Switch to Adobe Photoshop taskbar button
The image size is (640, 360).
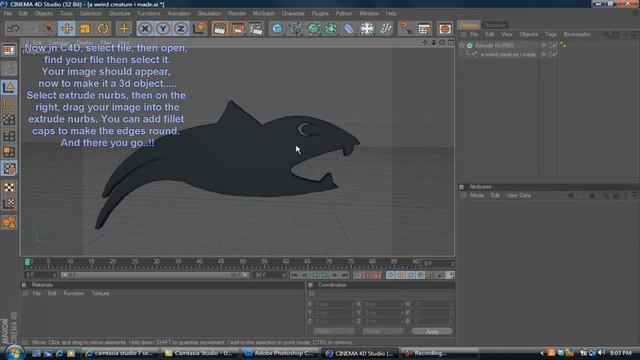coord(280,353)
